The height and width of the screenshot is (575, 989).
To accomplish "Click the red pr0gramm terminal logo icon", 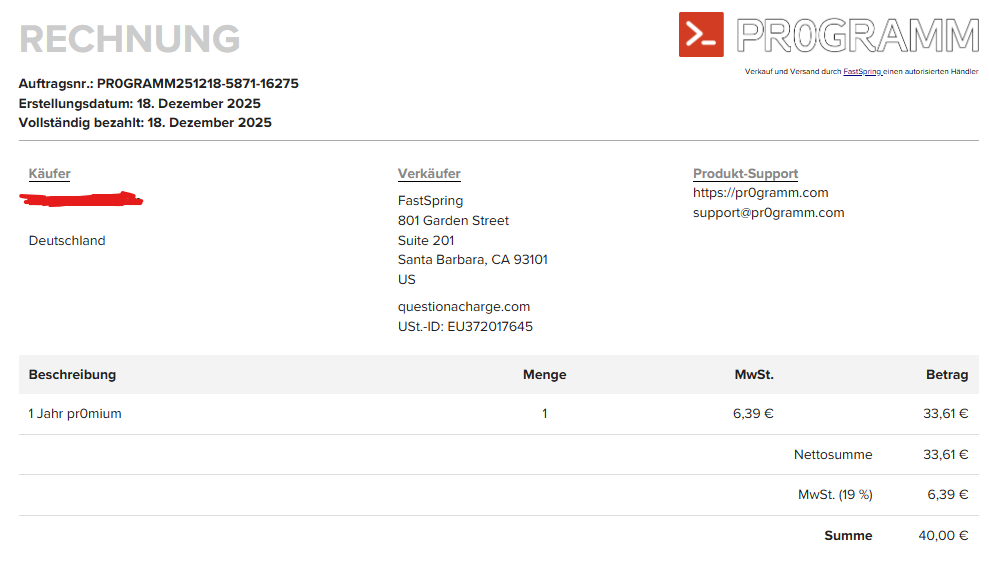I will (701, 34).
